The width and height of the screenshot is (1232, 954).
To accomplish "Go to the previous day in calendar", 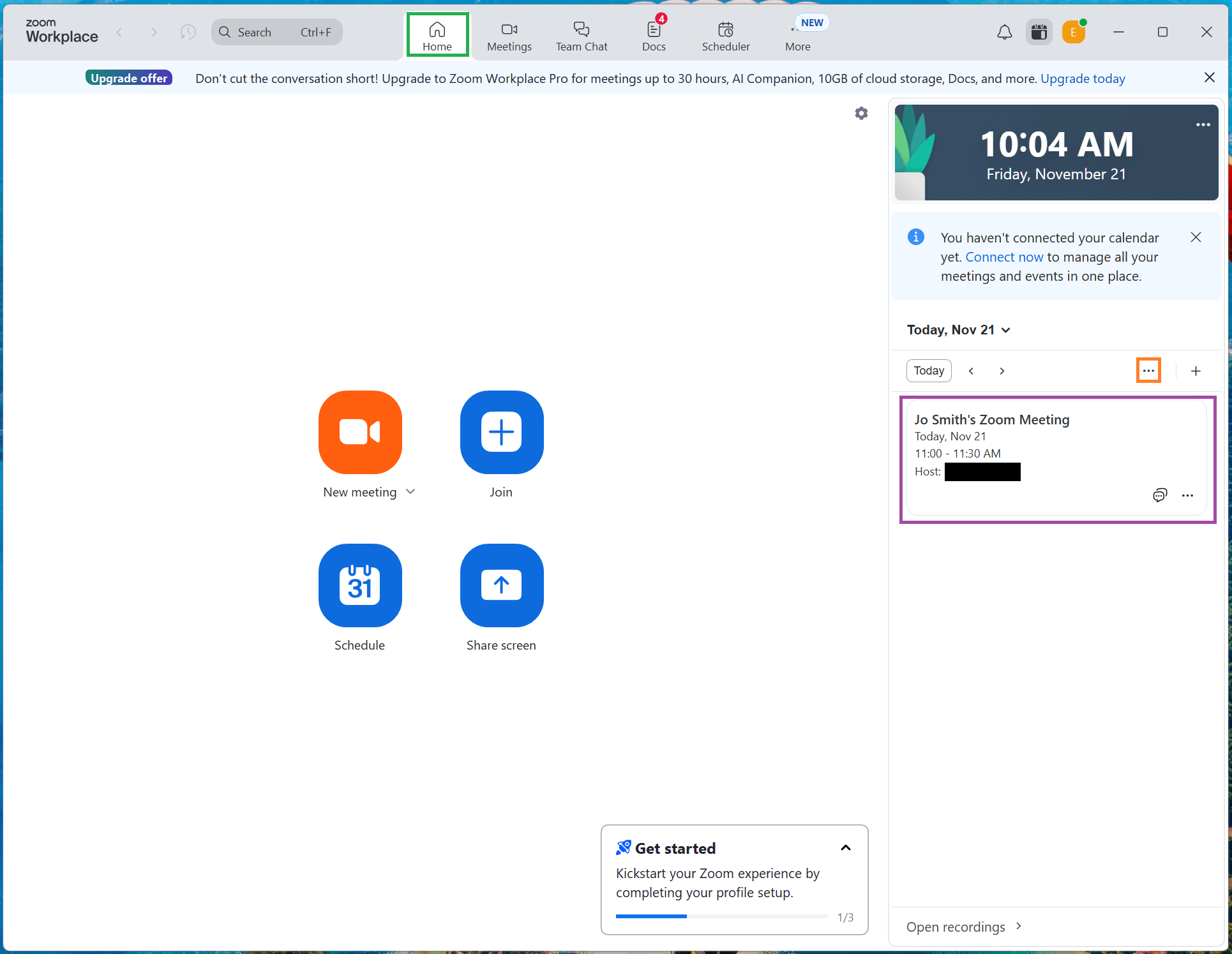I will (x=971, y=371).
